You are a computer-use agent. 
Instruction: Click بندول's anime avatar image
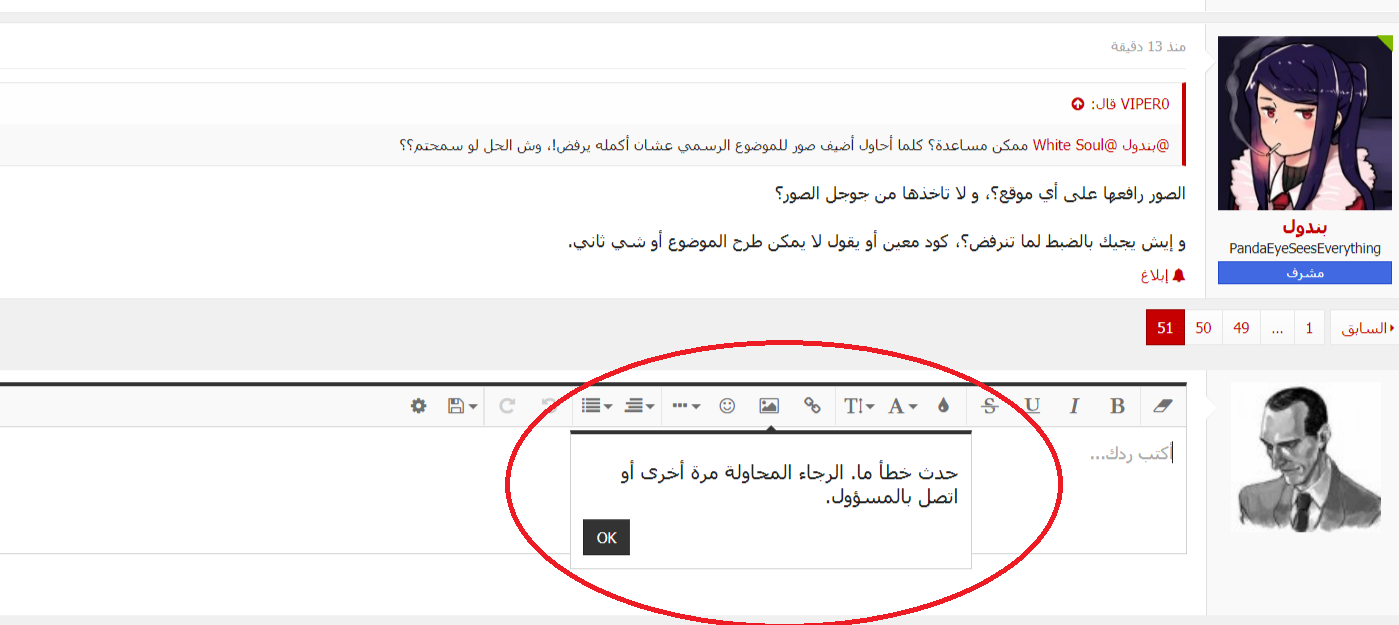coord(1305,123)
